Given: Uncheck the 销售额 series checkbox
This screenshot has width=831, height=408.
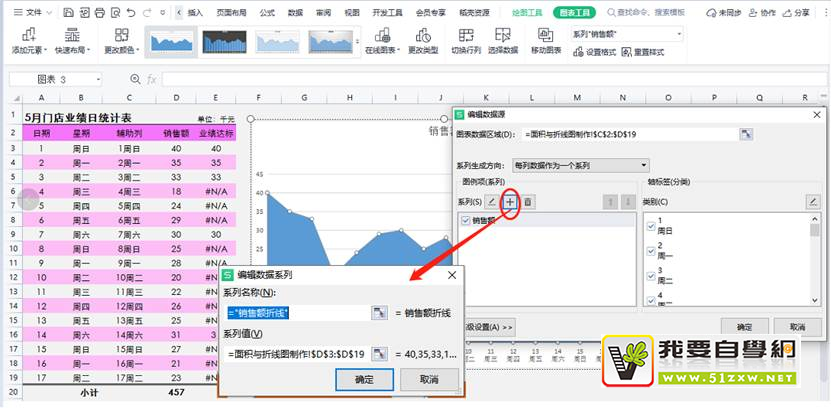Looking at the screenshot, I should [x=464, y=220].
